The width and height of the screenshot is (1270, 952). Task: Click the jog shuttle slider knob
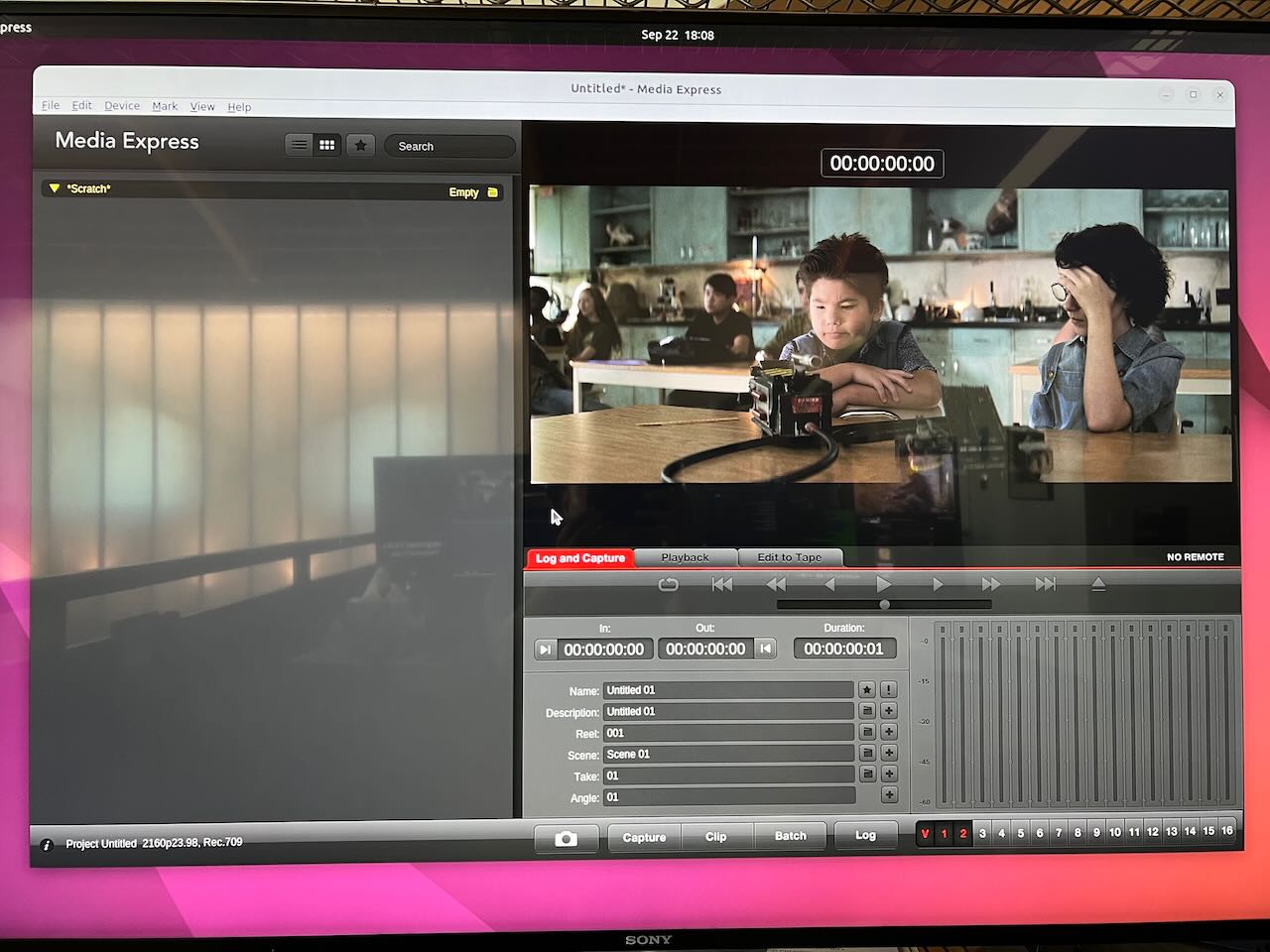click(x=884, y=604)
